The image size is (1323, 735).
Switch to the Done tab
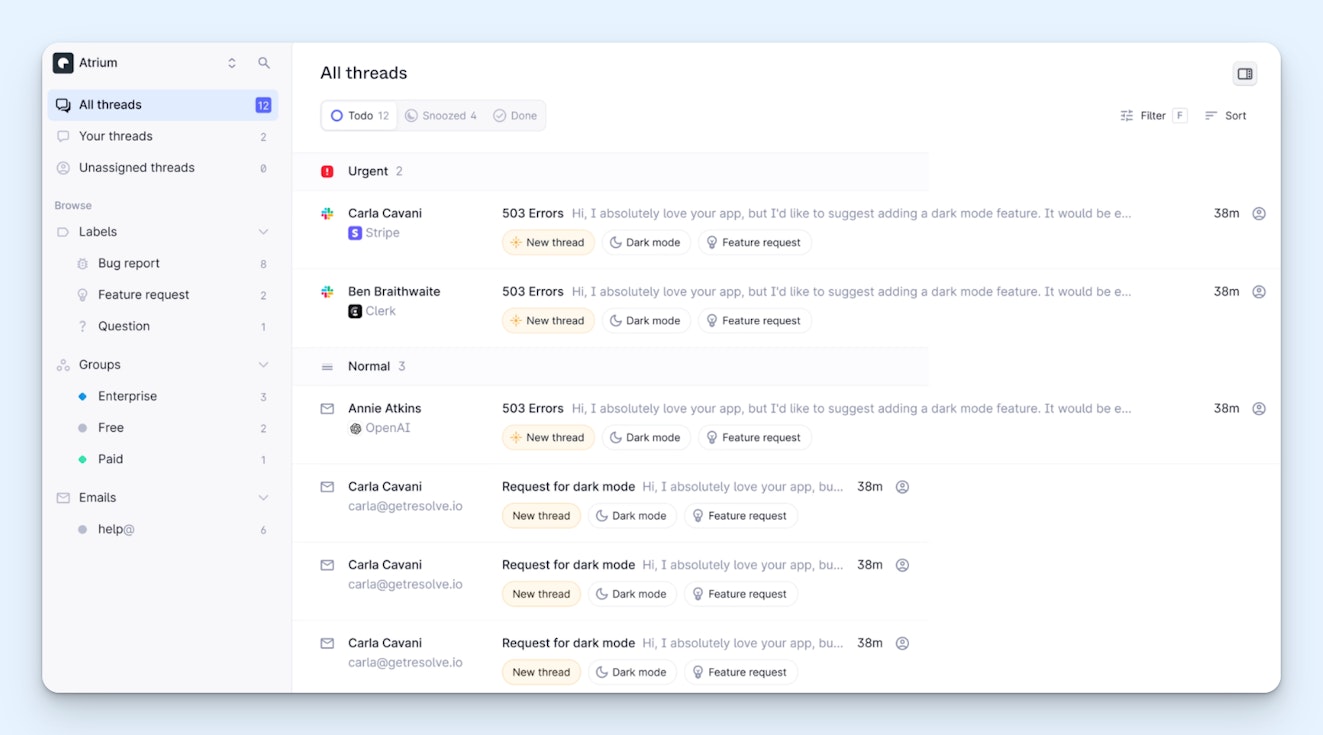tap(515, 116)
